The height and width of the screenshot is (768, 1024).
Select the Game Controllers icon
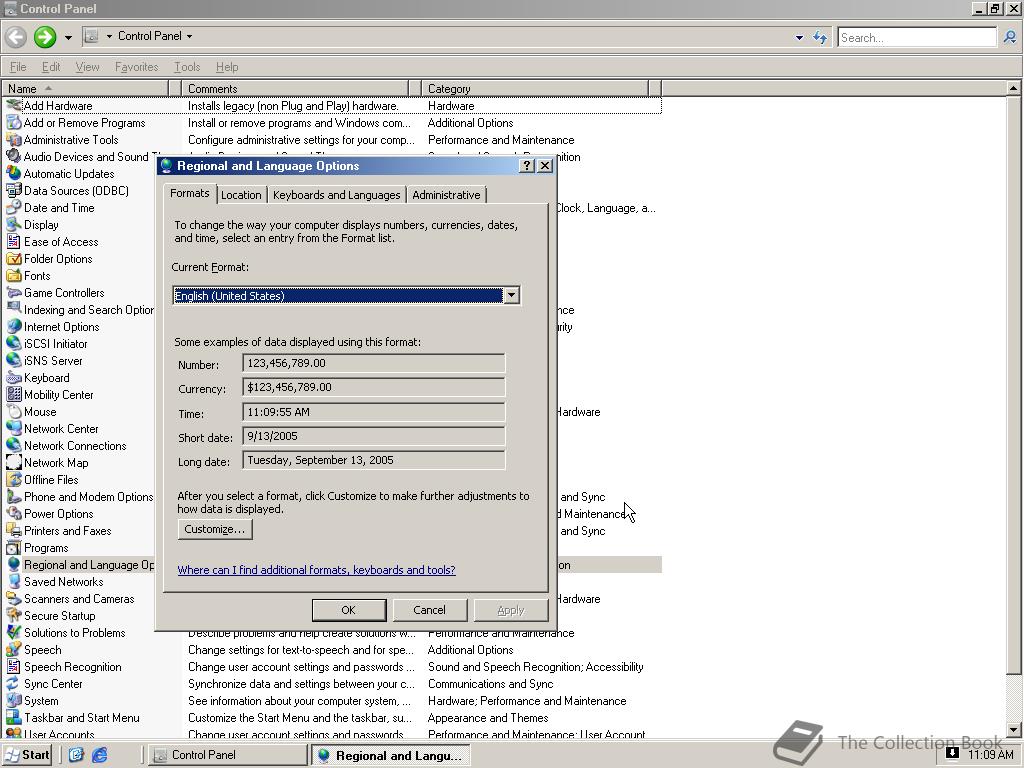click(14, 293)
